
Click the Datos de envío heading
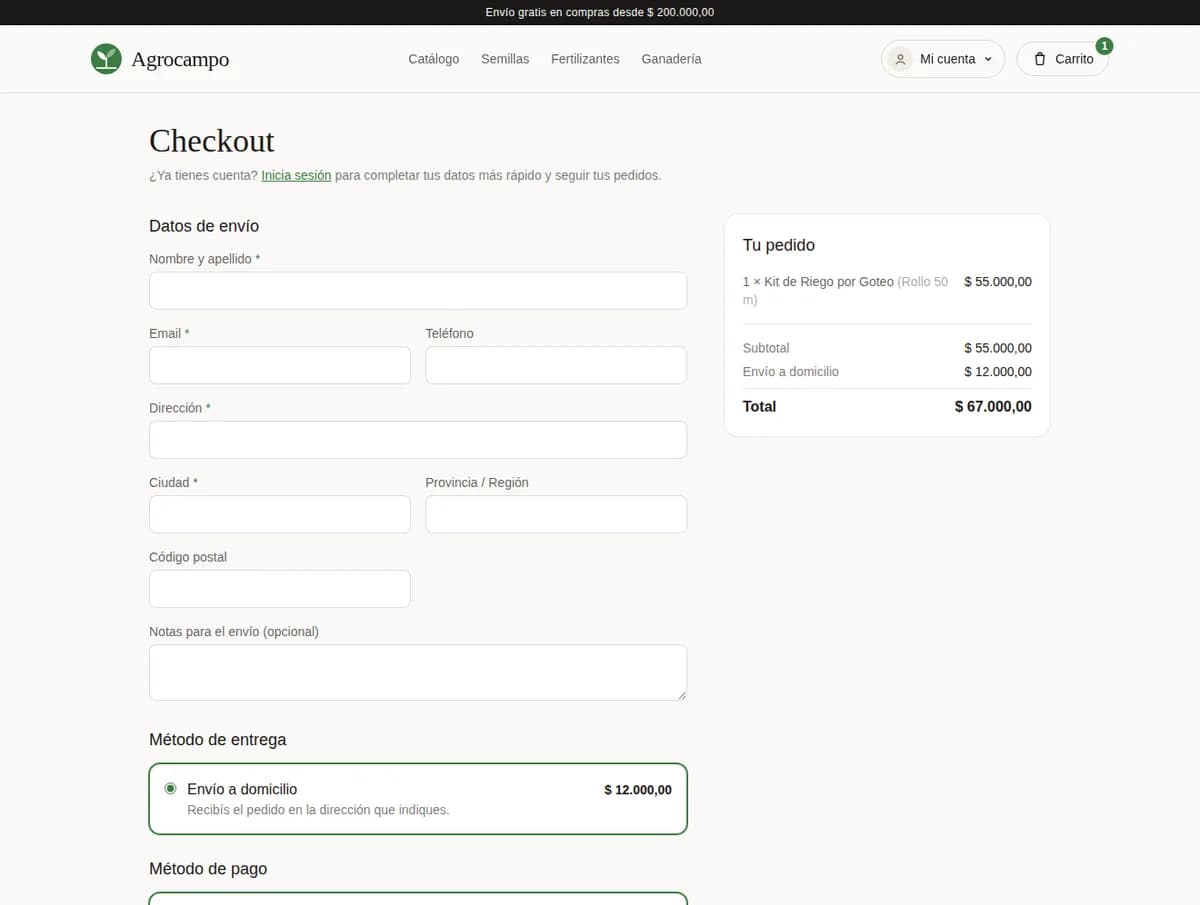pyautogui.click(x=204, y=226)
